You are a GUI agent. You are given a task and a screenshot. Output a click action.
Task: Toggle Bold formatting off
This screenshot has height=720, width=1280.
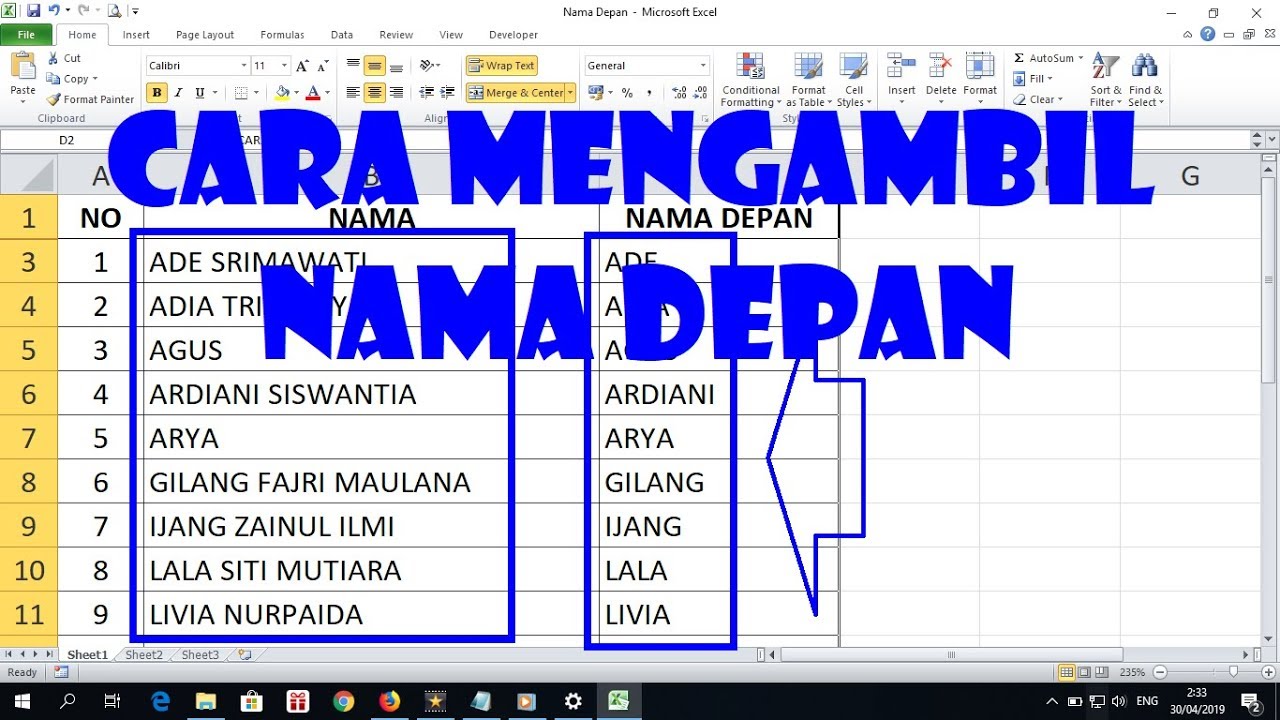tap(157, 93)
